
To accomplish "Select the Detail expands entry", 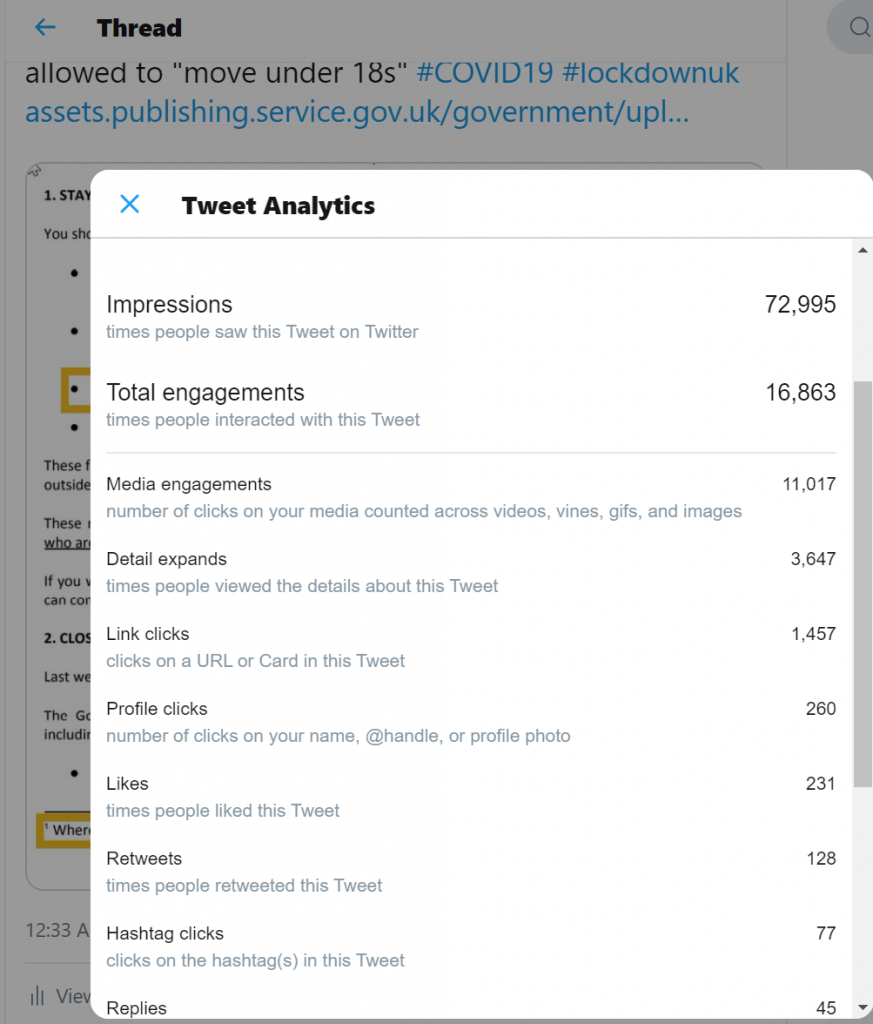I will 471,572.
